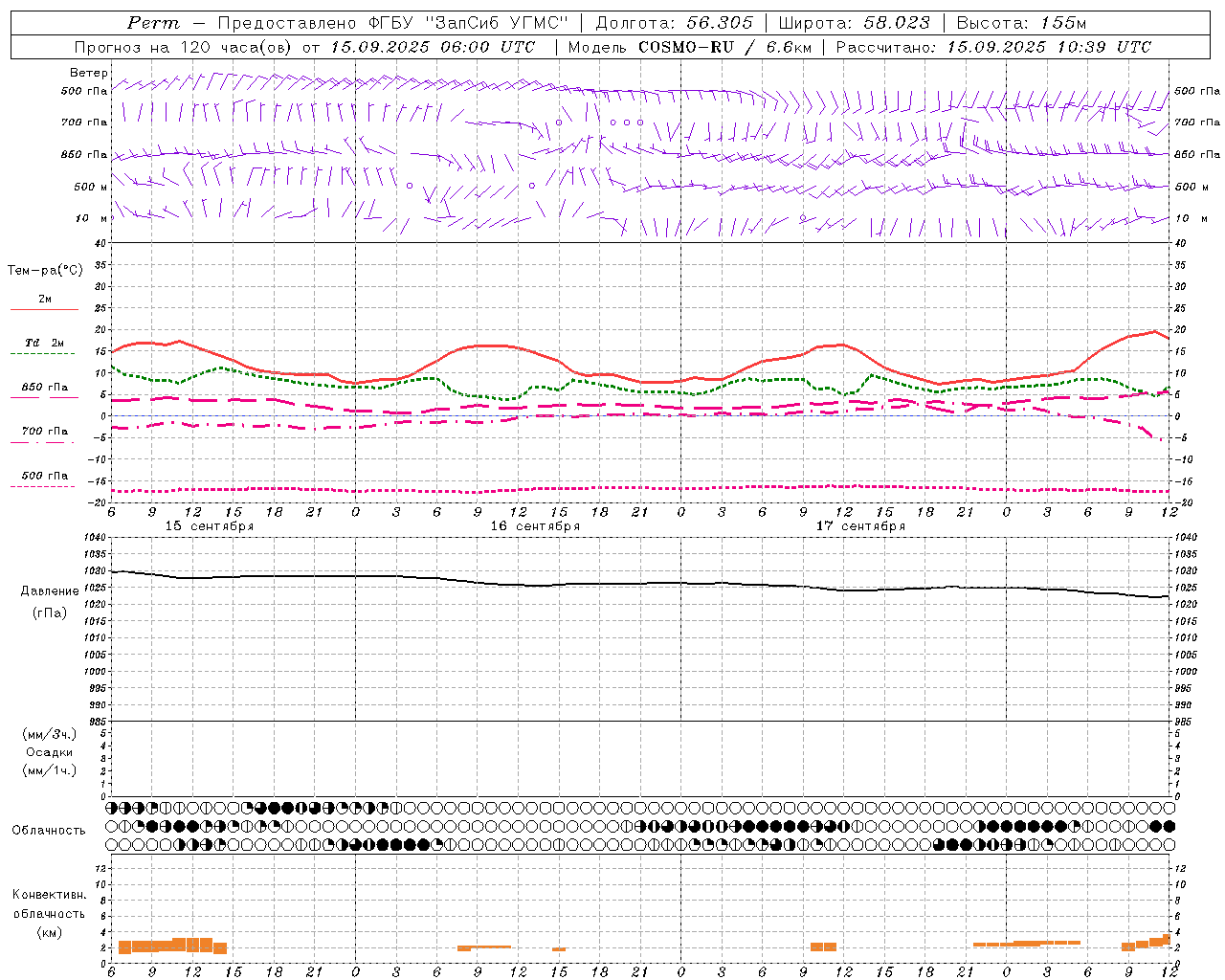1225x980 pixels.
Task: Click the "(гПа)" unit under Давление
Action: coord(50,613)
